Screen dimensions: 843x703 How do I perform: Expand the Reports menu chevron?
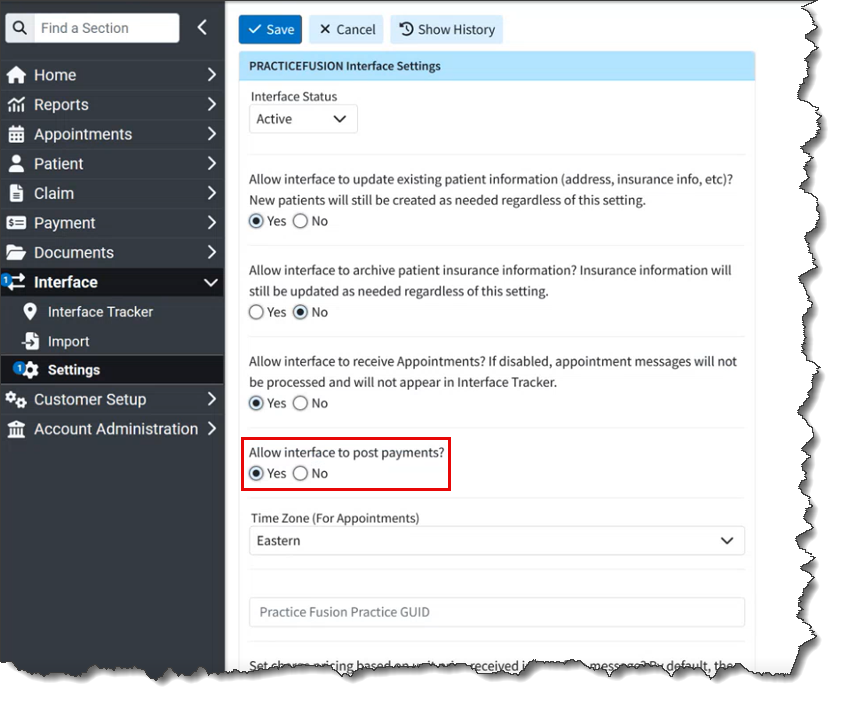212,104
